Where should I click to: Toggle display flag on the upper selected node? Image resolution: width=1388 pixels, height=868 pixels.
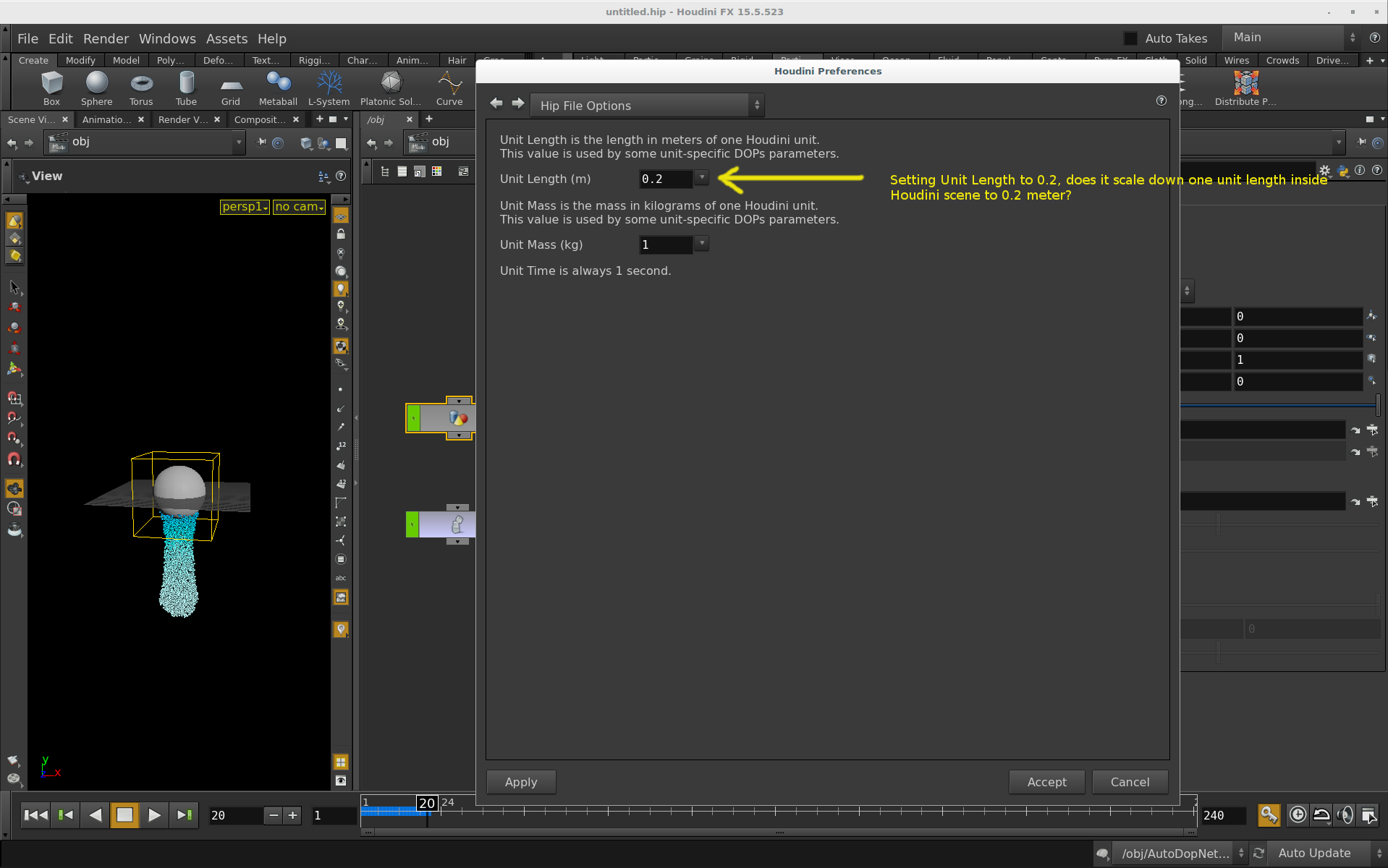point(413,418)
